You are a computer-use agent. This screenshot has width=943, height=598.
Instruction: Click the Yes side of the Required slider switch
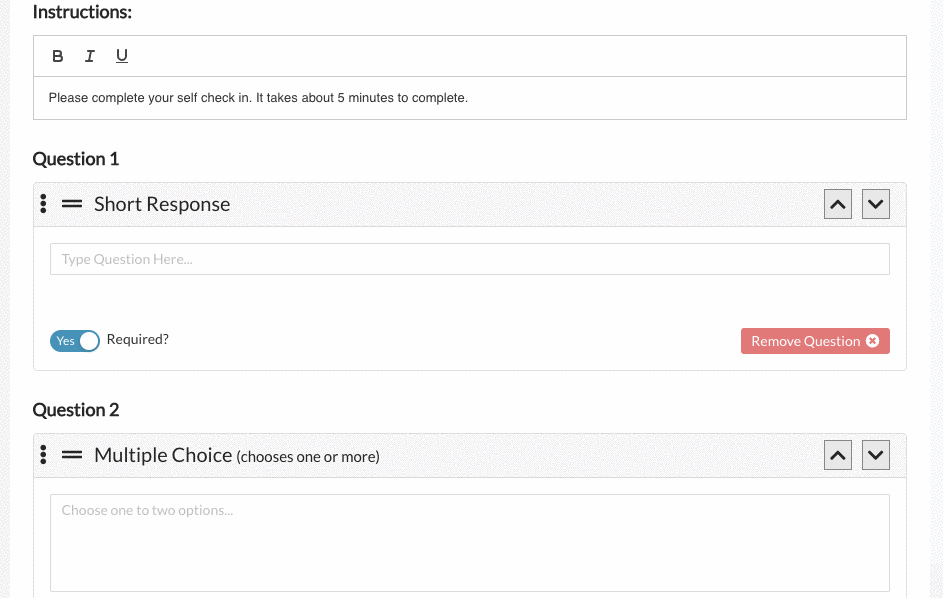point(64,340)
